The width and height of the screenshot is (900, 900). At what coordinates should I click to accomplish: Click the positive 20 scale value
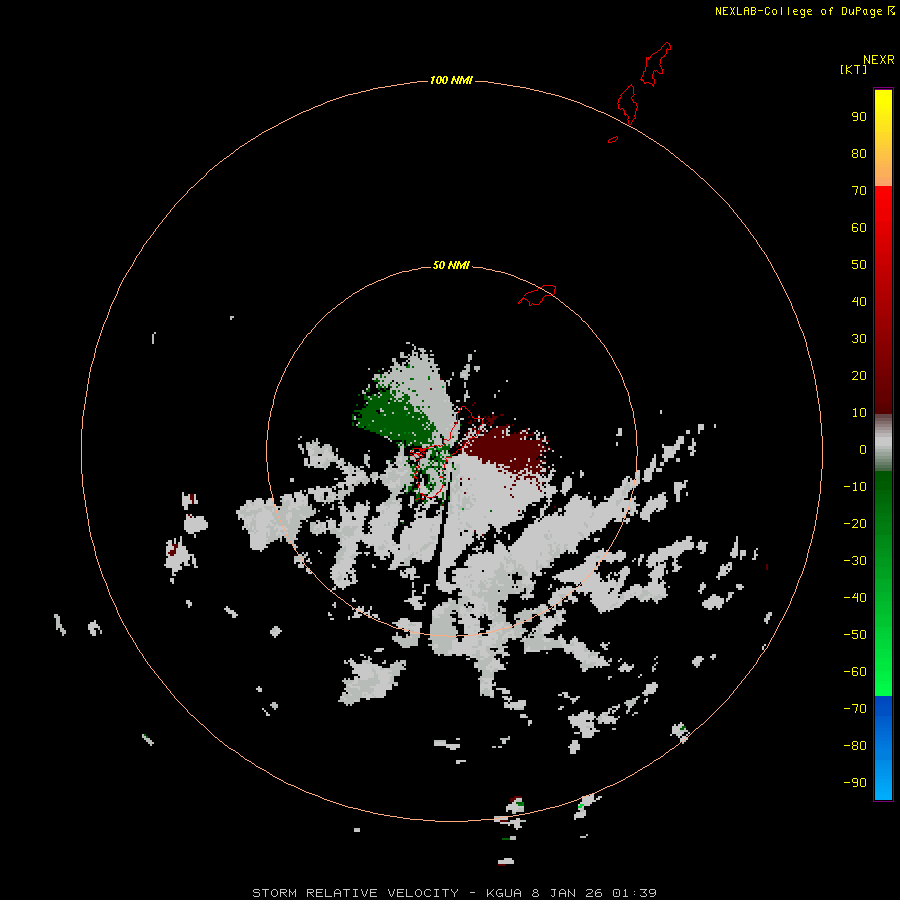click(x=859, y=375)
